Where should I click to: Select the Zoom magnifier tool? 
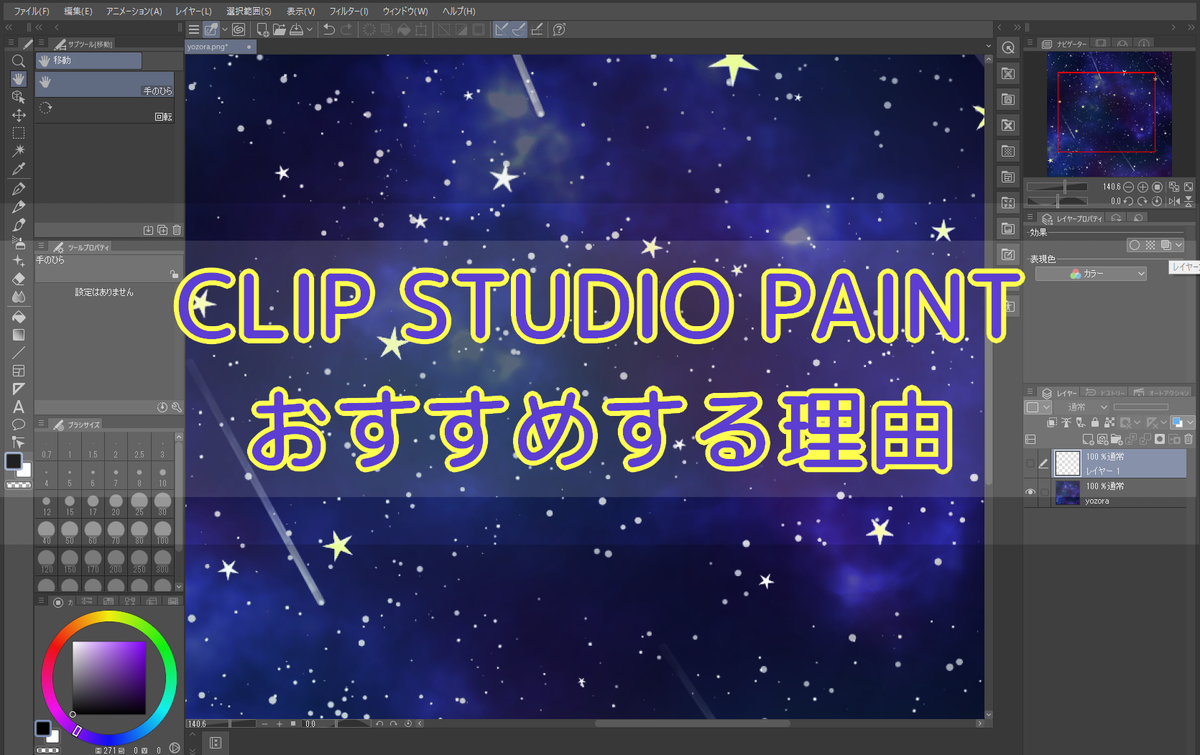click(x=18, y=61)
